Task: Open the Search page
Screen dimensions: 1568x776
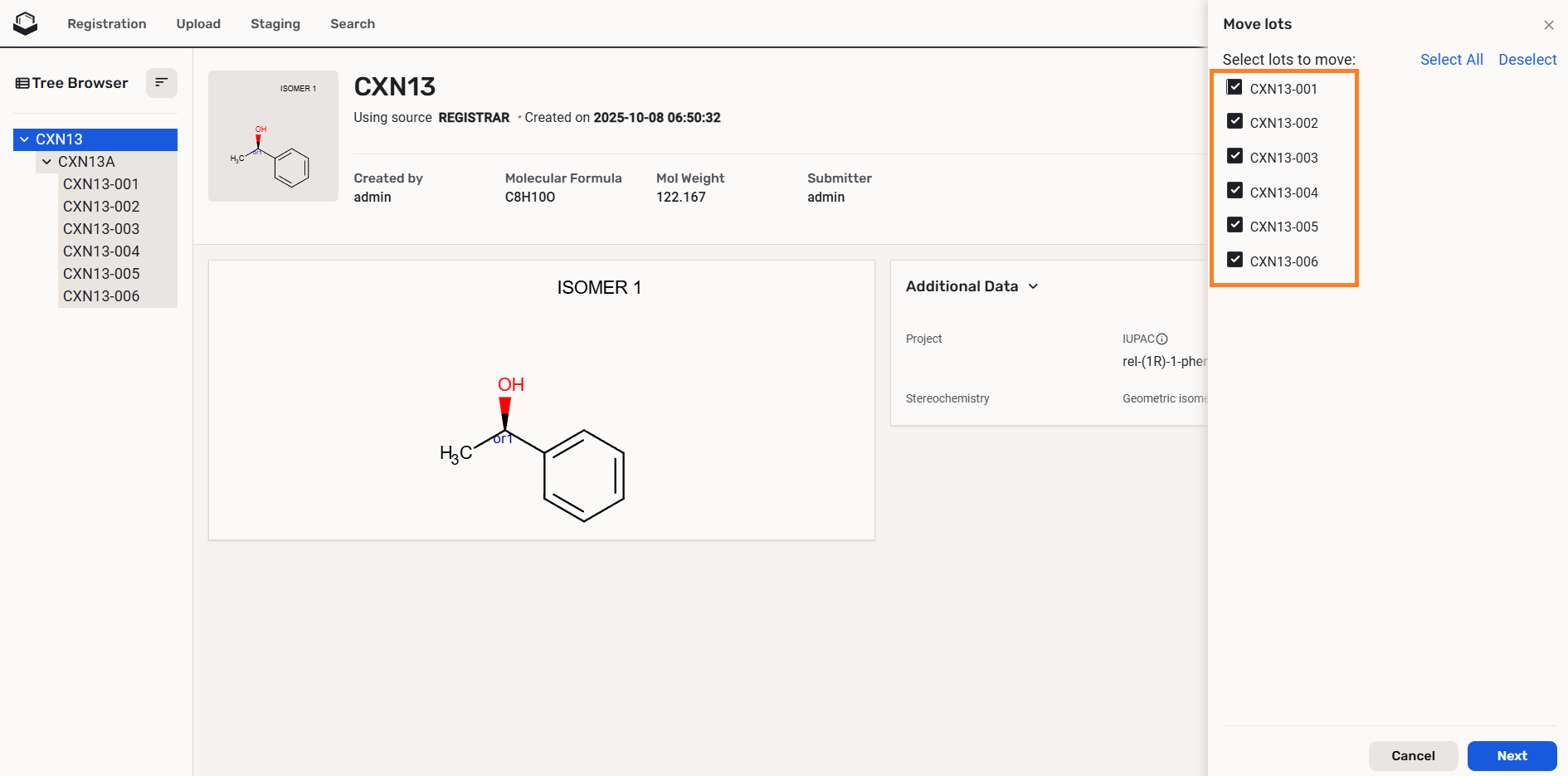Action: pos(352,24)
